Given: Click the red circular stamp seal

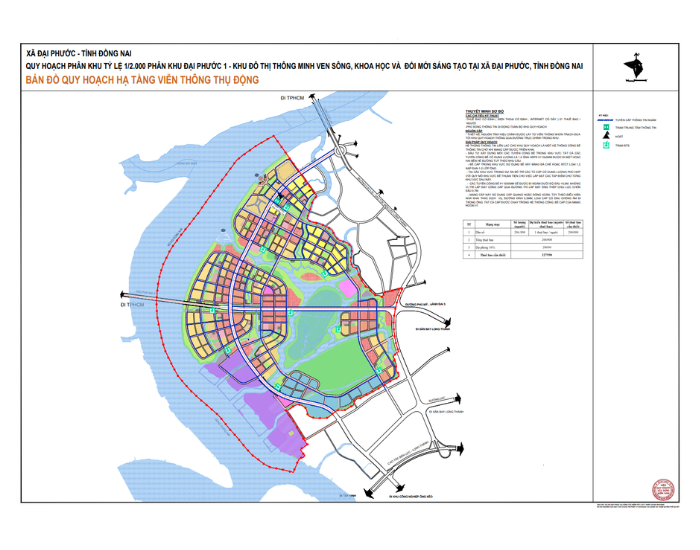Looking at the screenshot, I should pyautogui.click(x=663, y=490).
